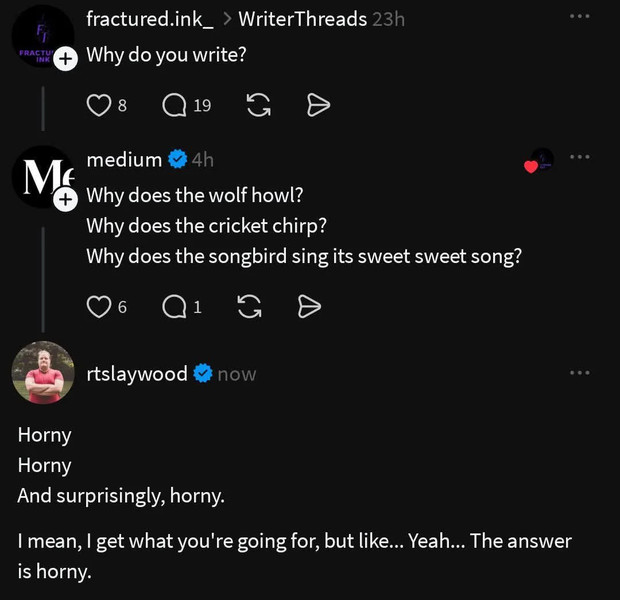Viewport: 620px width, 600px height.
Task: Like the fractured.ink_ post
Action: [98, 105]
